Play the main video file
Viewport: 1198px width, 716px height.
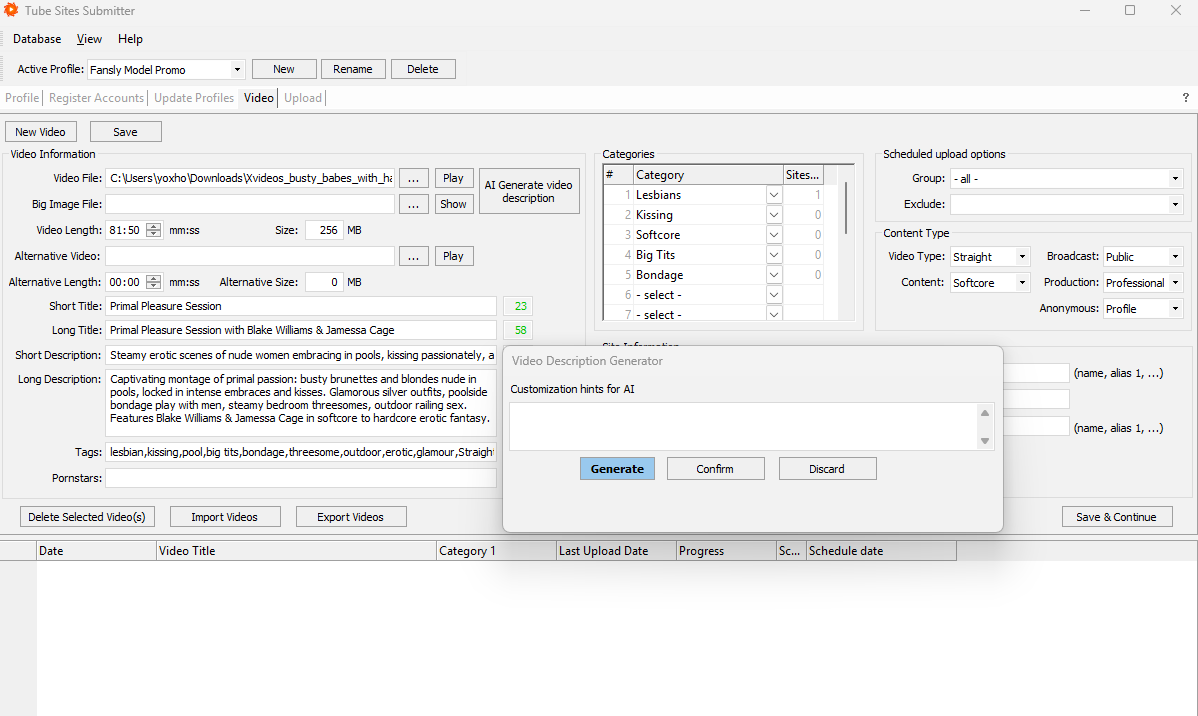(x=453, y=178)
